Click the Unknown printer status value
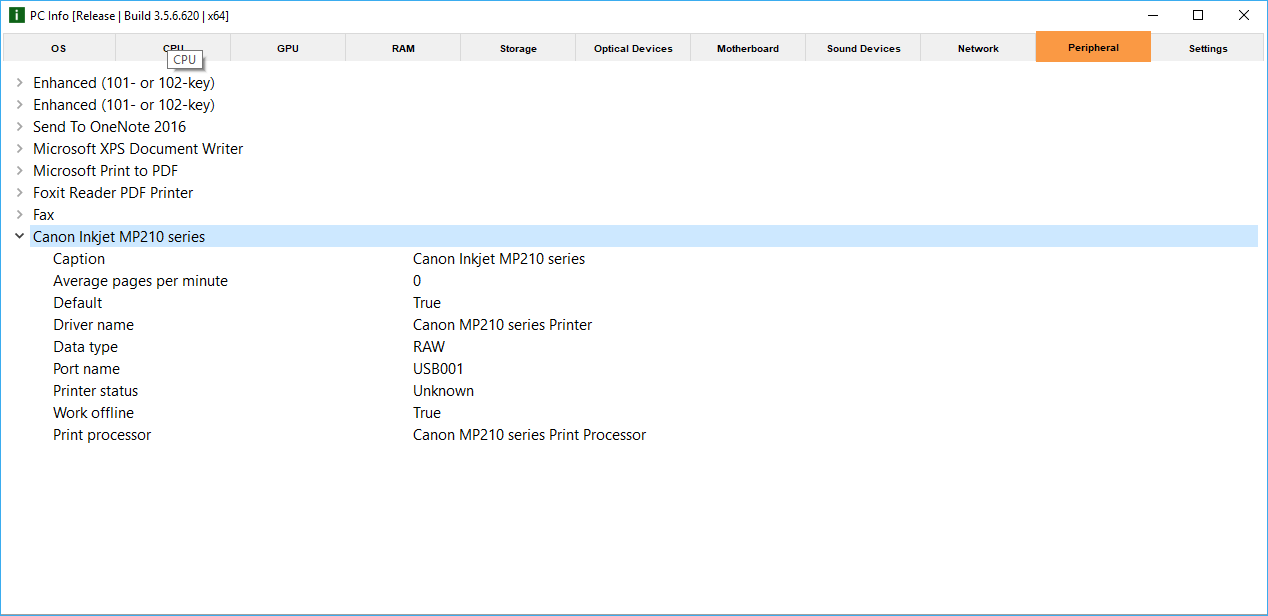The height and width of the screenshot is (616, 1268). (444, 391)
